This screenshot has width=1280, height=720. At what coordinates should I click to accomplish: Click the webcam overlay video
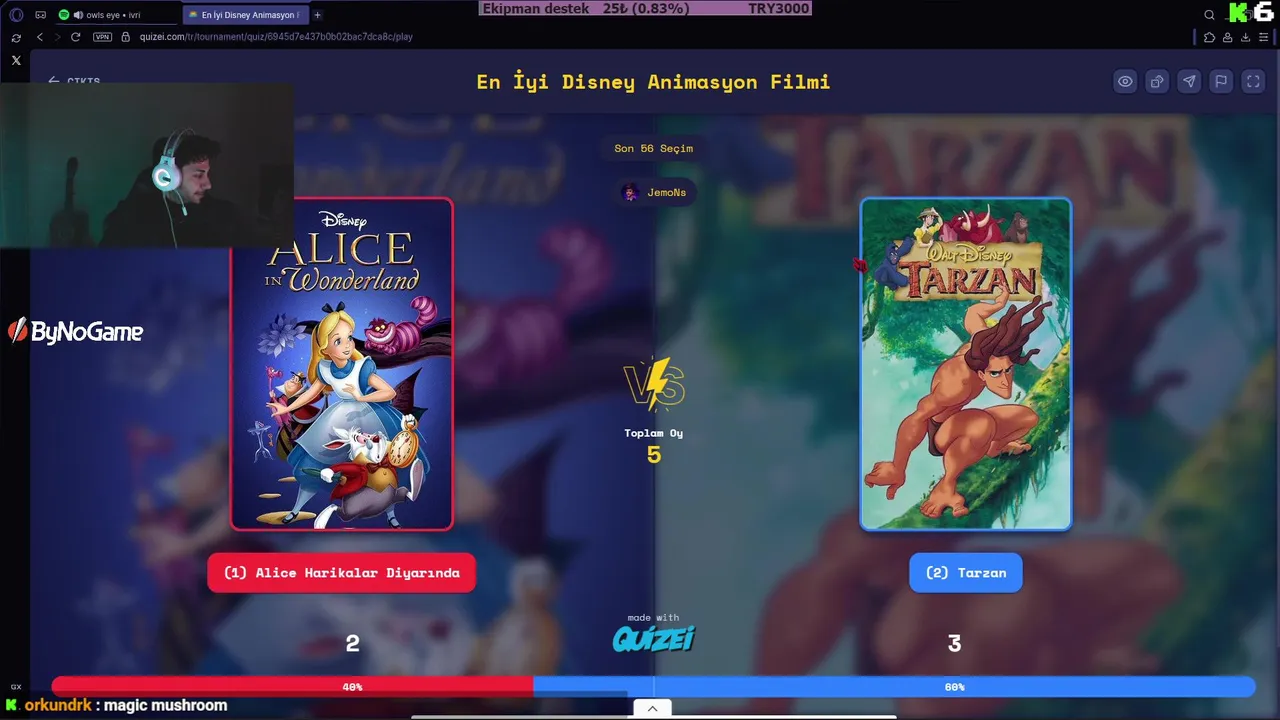coord(147,165)
